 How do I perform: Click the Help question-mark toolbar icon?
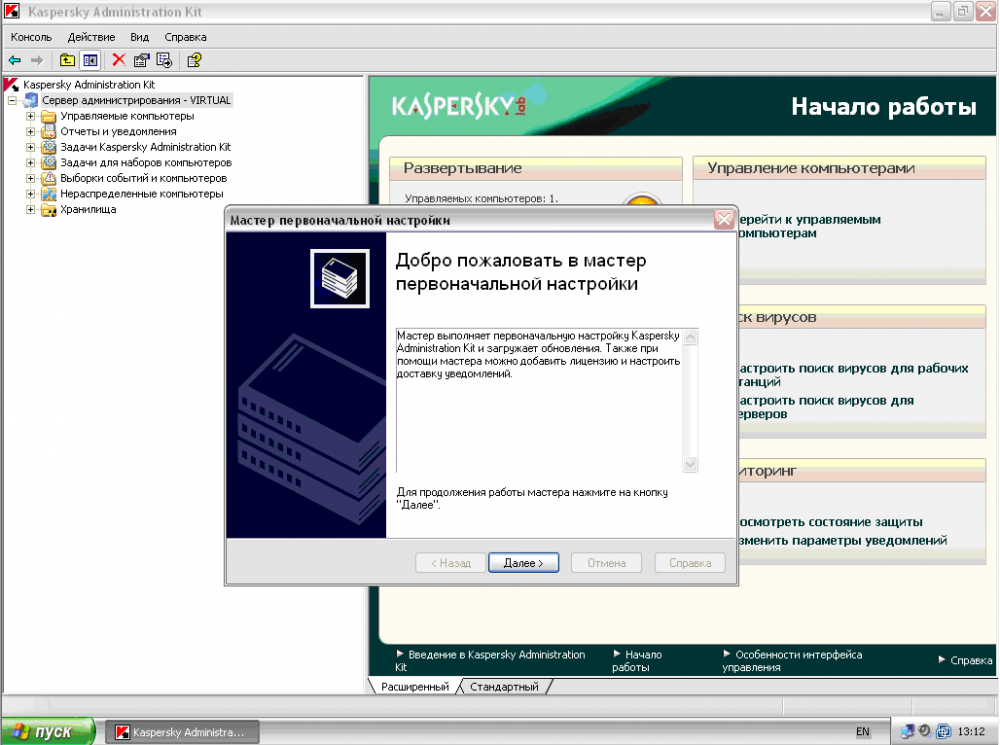[x=195, y=60]
